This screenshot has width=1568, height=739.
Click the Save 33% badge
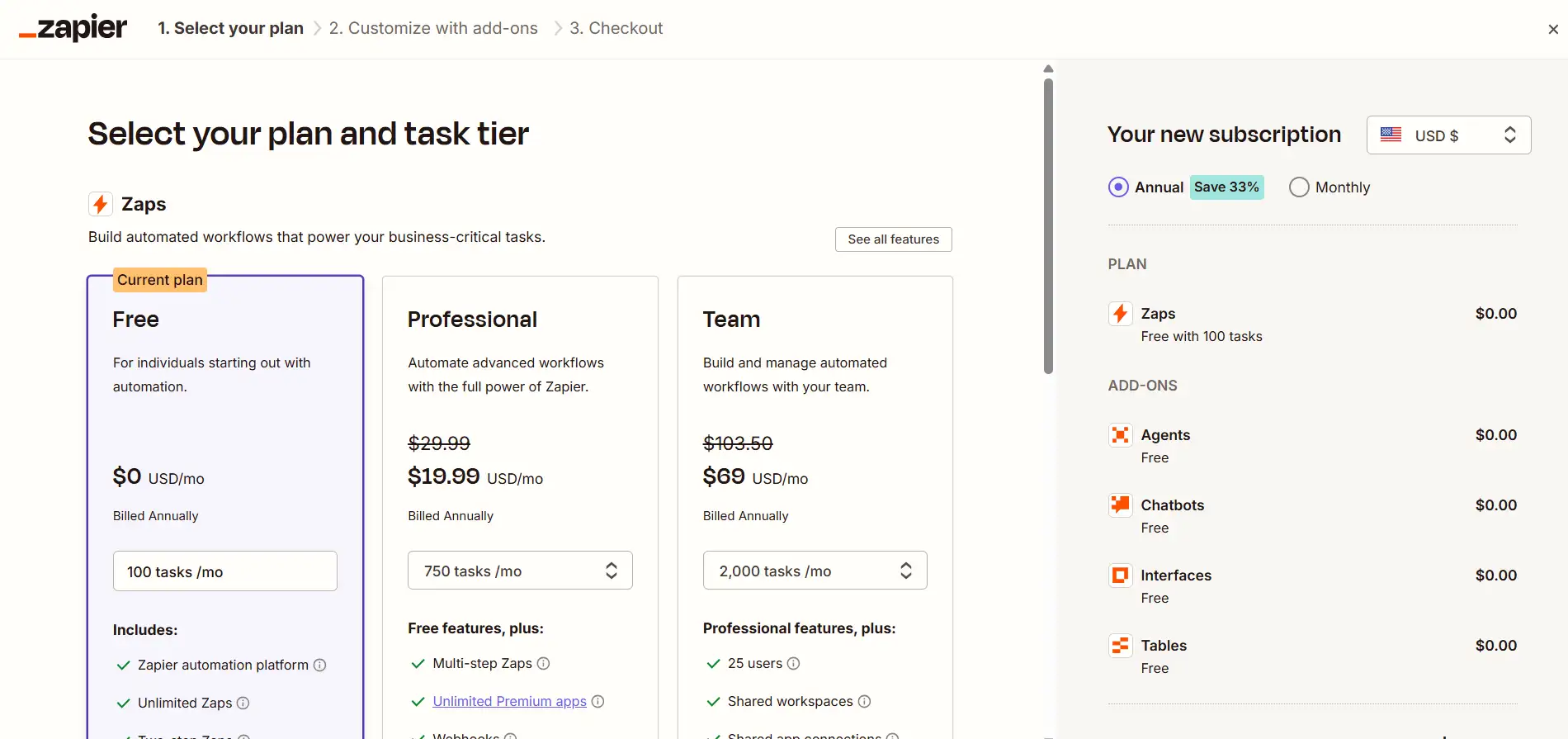(1227, 187)
